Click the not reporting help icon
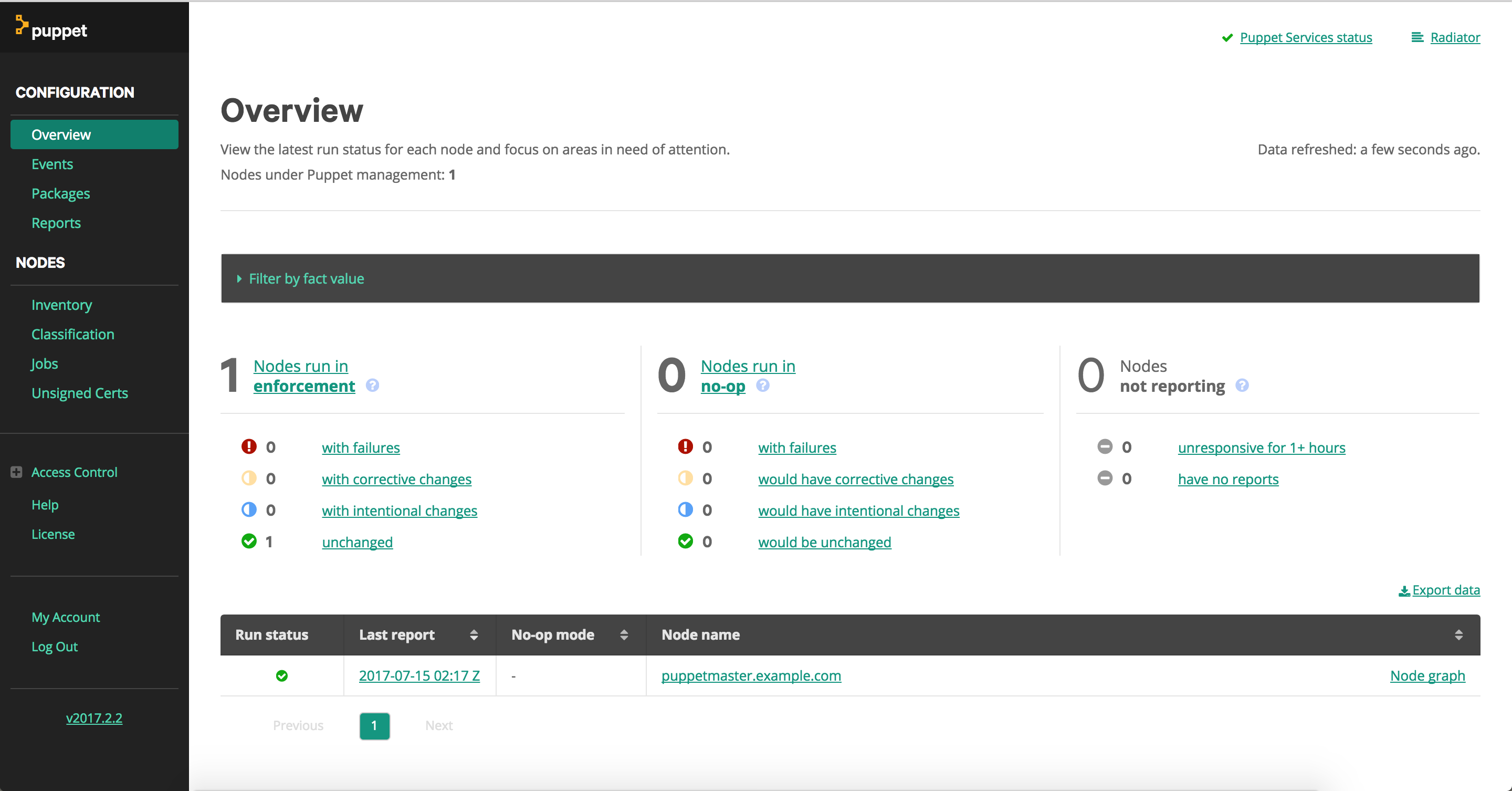The image size is (1512, 791). click(1242, 385)
